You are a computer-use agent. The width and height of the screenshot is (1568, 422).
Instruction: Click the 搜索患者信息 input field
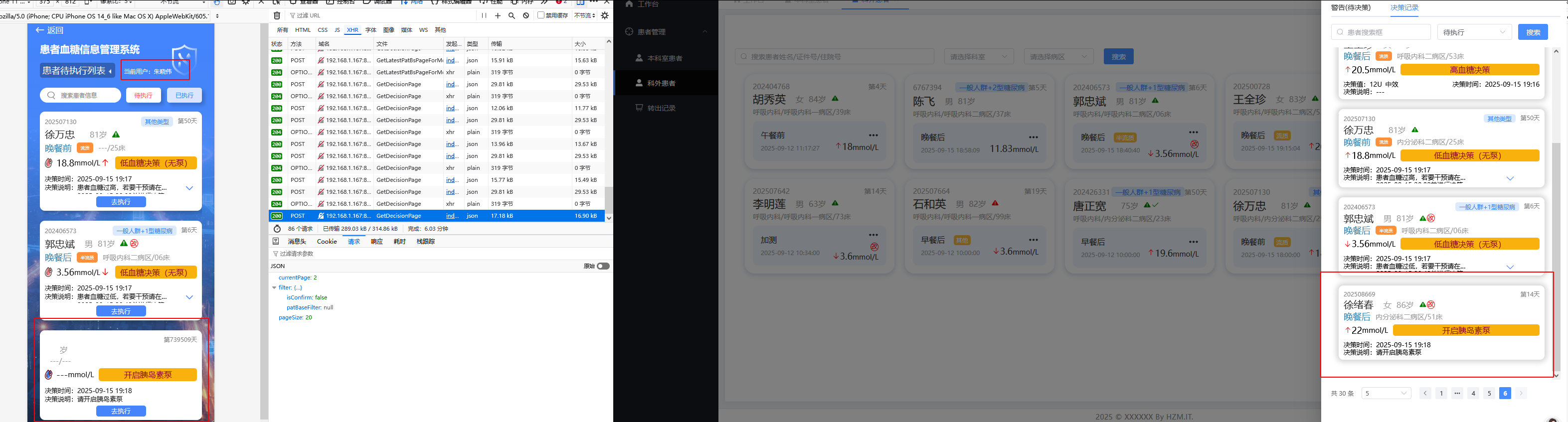(81, 96)
